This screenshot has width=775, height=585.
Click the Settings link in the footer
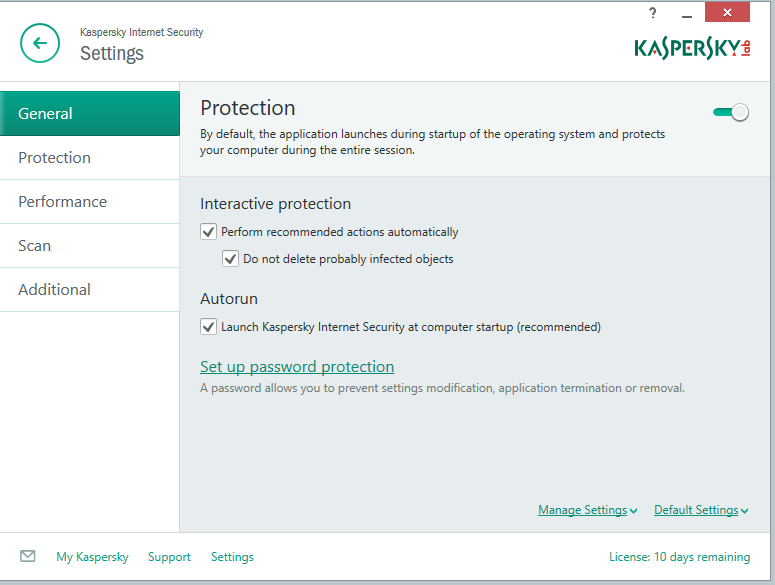coord(232,557)
